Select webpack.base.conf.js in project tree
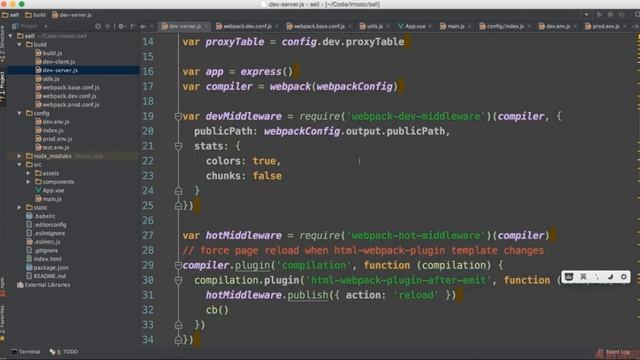Screen dimensions: 640x360 pos(67,87)
